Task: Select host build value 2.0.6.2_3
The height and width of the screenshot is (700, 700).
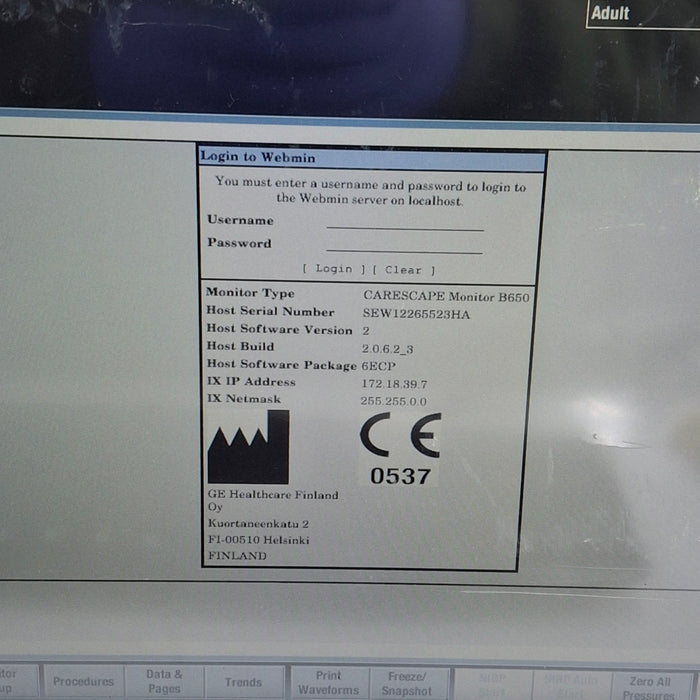Action: (388, 349)
